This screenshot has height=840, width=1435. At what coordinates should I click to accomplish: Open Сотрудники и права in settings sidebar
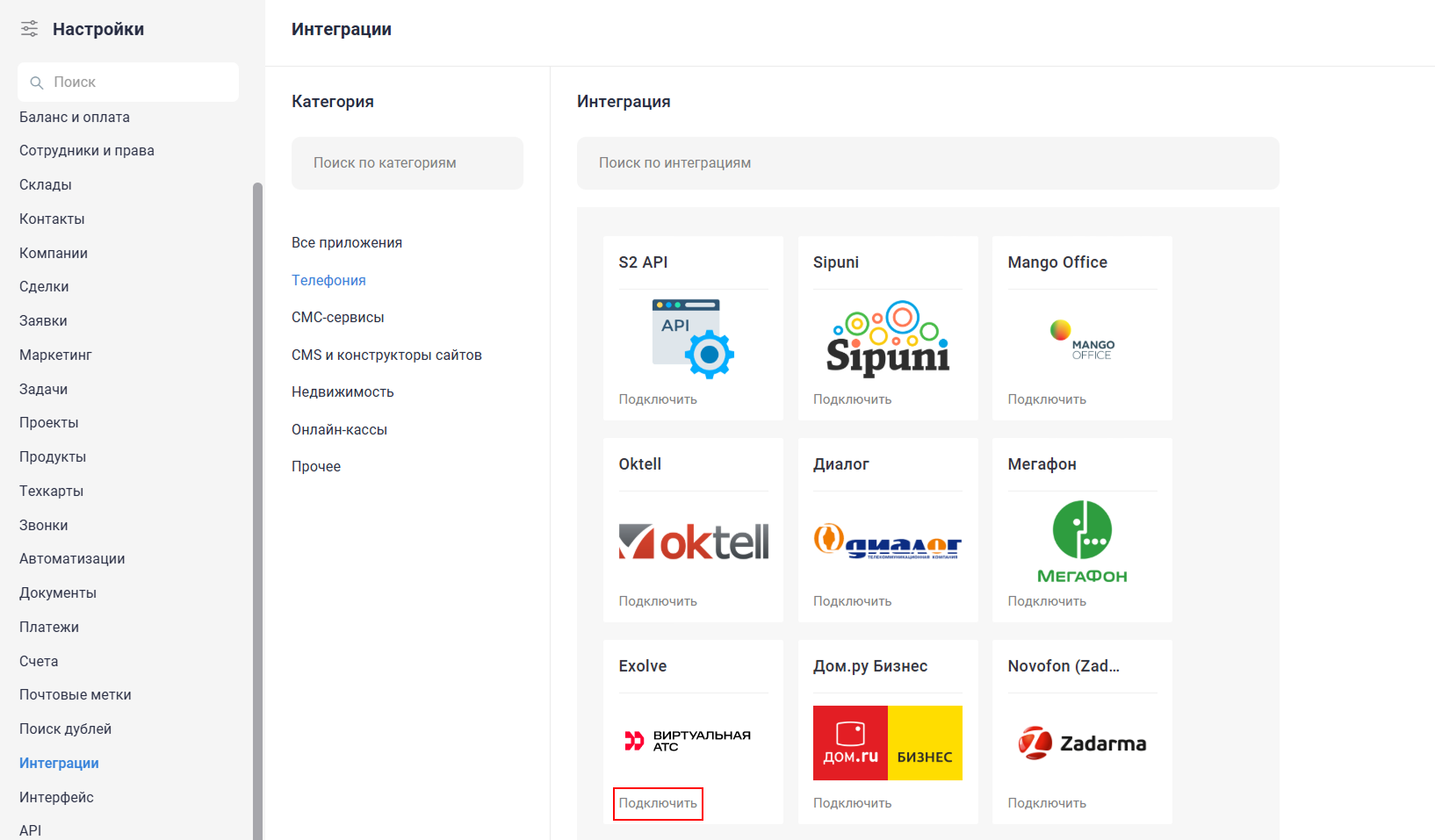(87, 151)
